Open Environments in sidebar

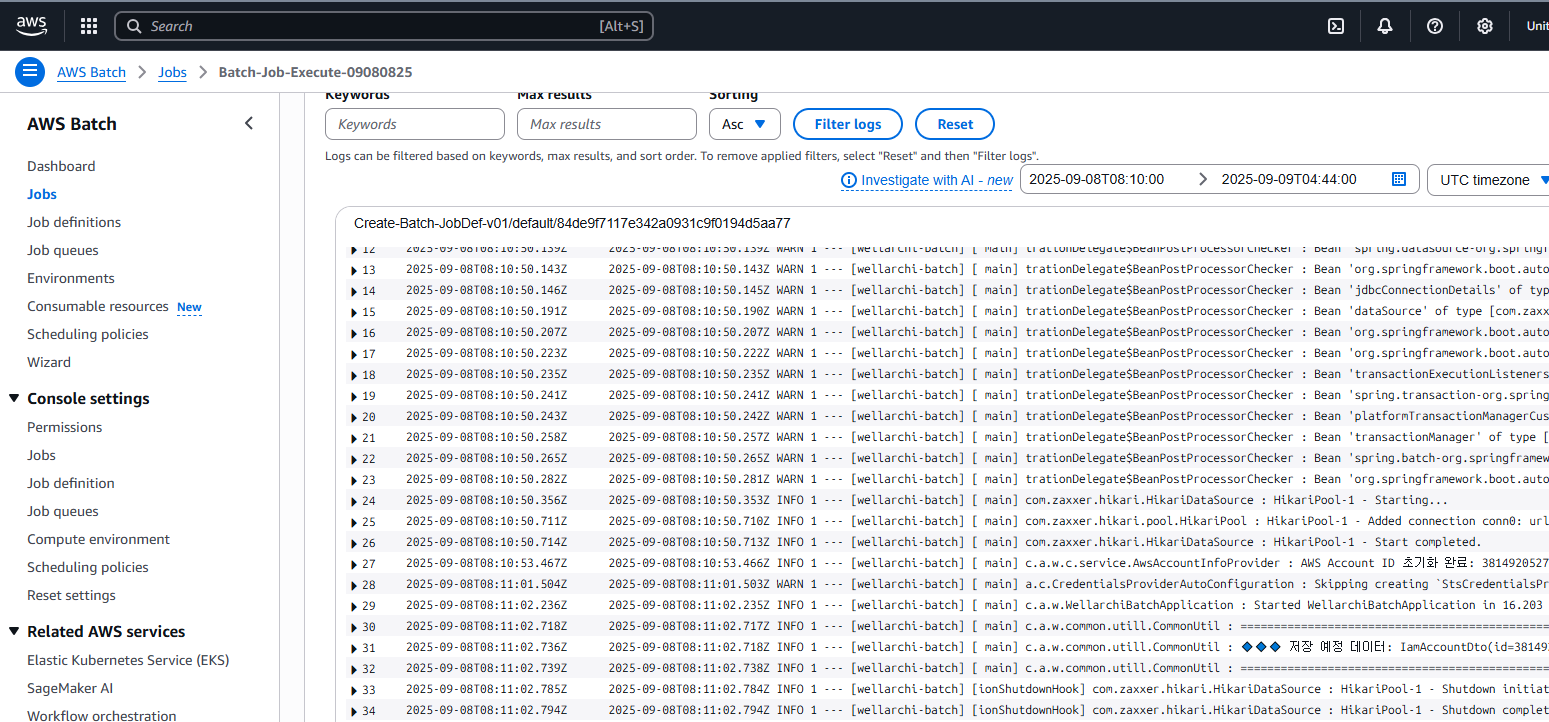[71, 278]
